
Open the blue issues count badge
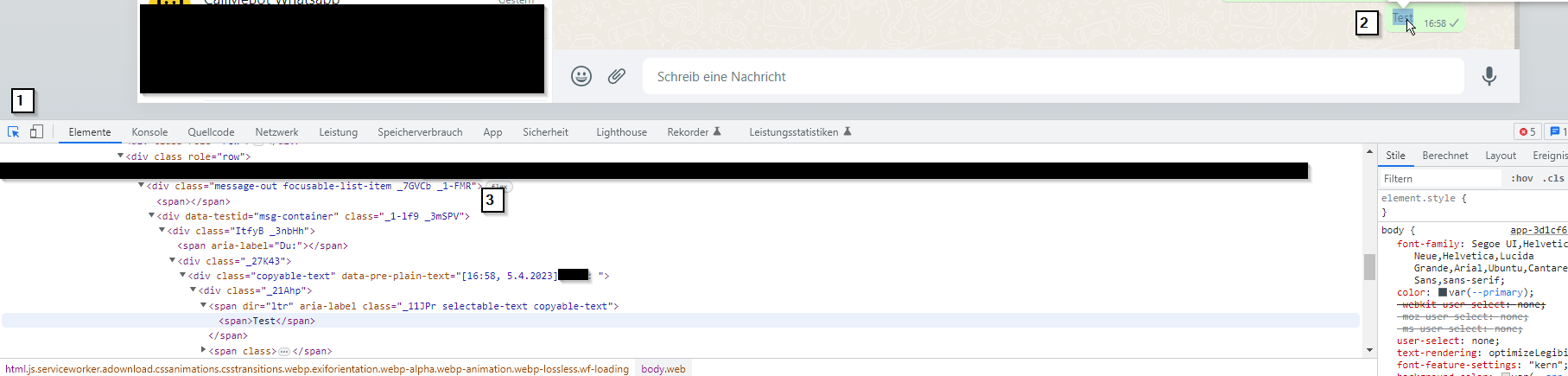coord(1557,132)
